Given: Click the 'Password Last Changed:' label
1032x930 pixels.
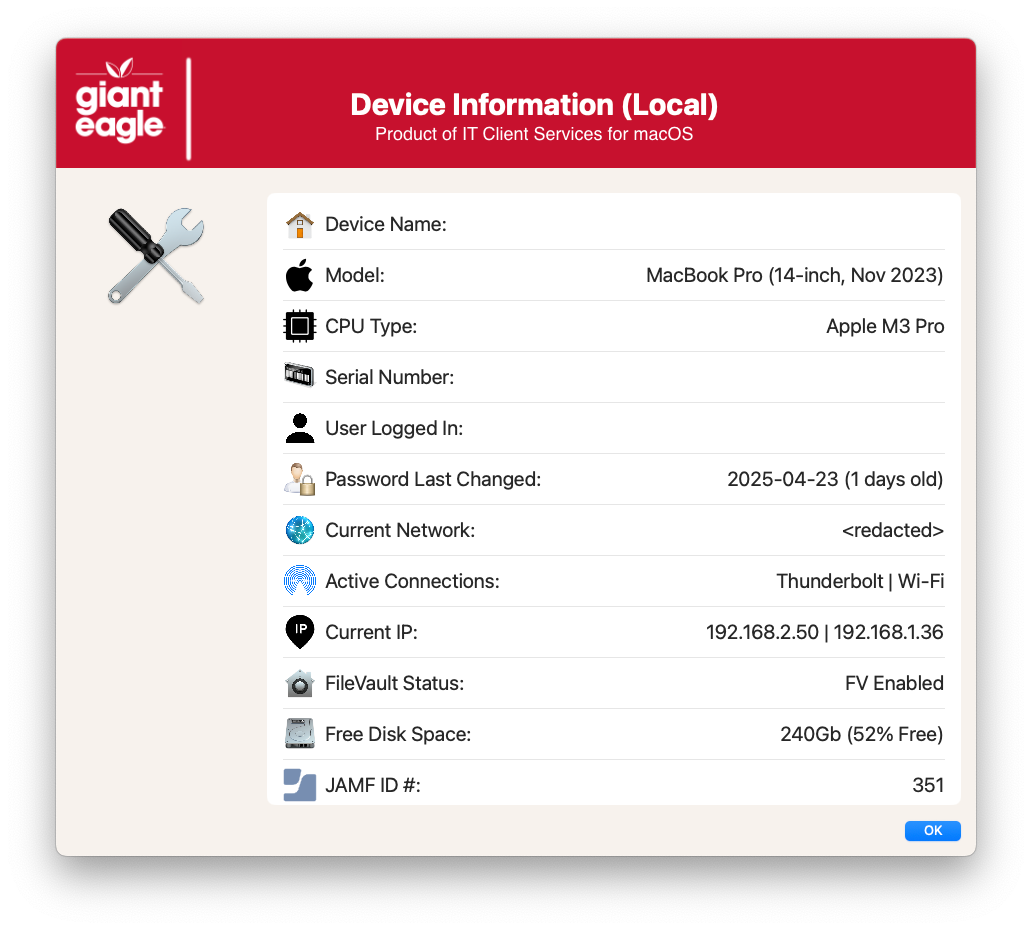Looking at the screenshot, I should pyautogui.click(x=433, y=479).
